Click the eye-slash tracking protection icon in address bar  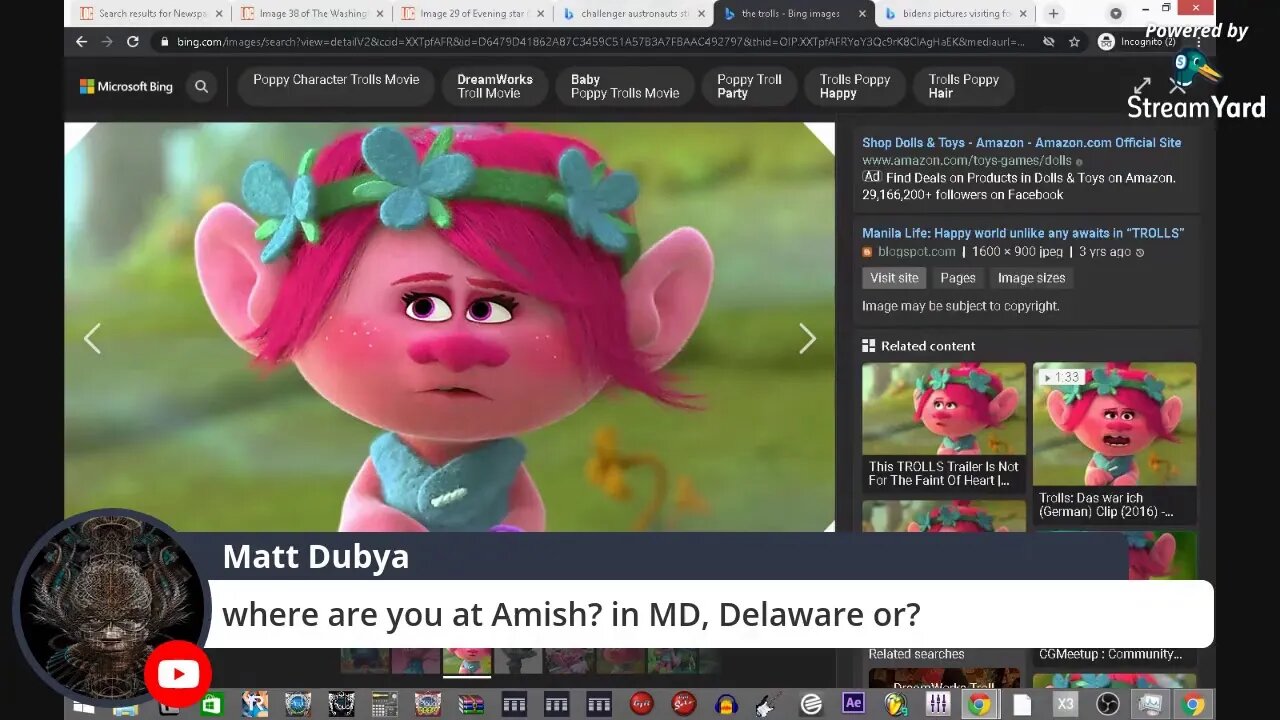(1048, 42)
